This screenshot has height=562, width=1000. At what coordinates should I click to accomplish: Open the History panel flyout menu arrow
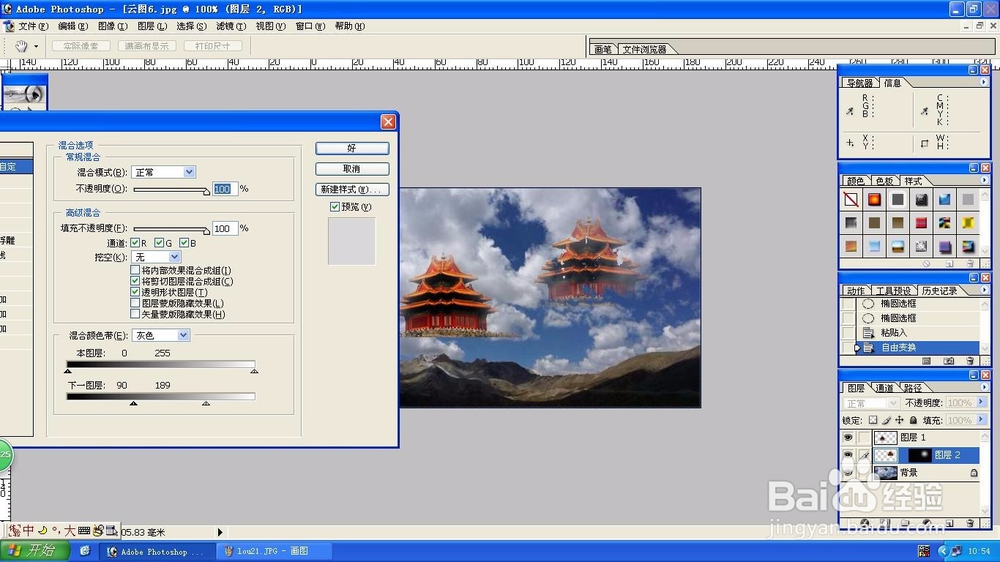pyautogui.click(x=983, y=290)
